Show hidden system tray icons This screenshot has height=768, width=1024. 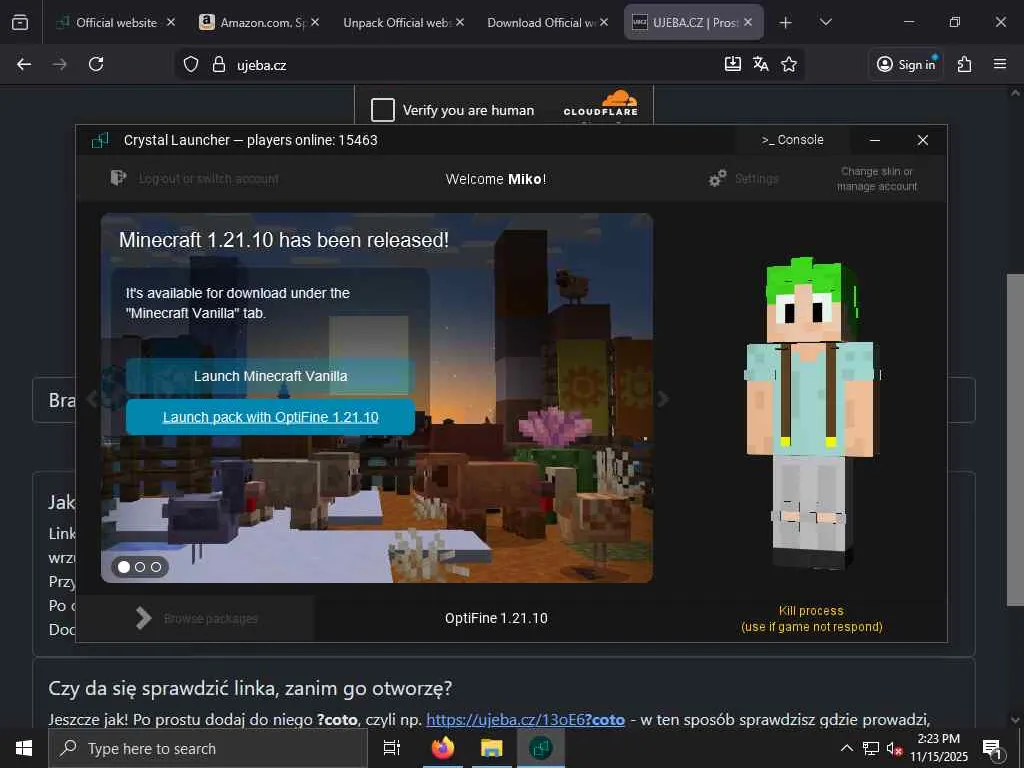point(846,748)
